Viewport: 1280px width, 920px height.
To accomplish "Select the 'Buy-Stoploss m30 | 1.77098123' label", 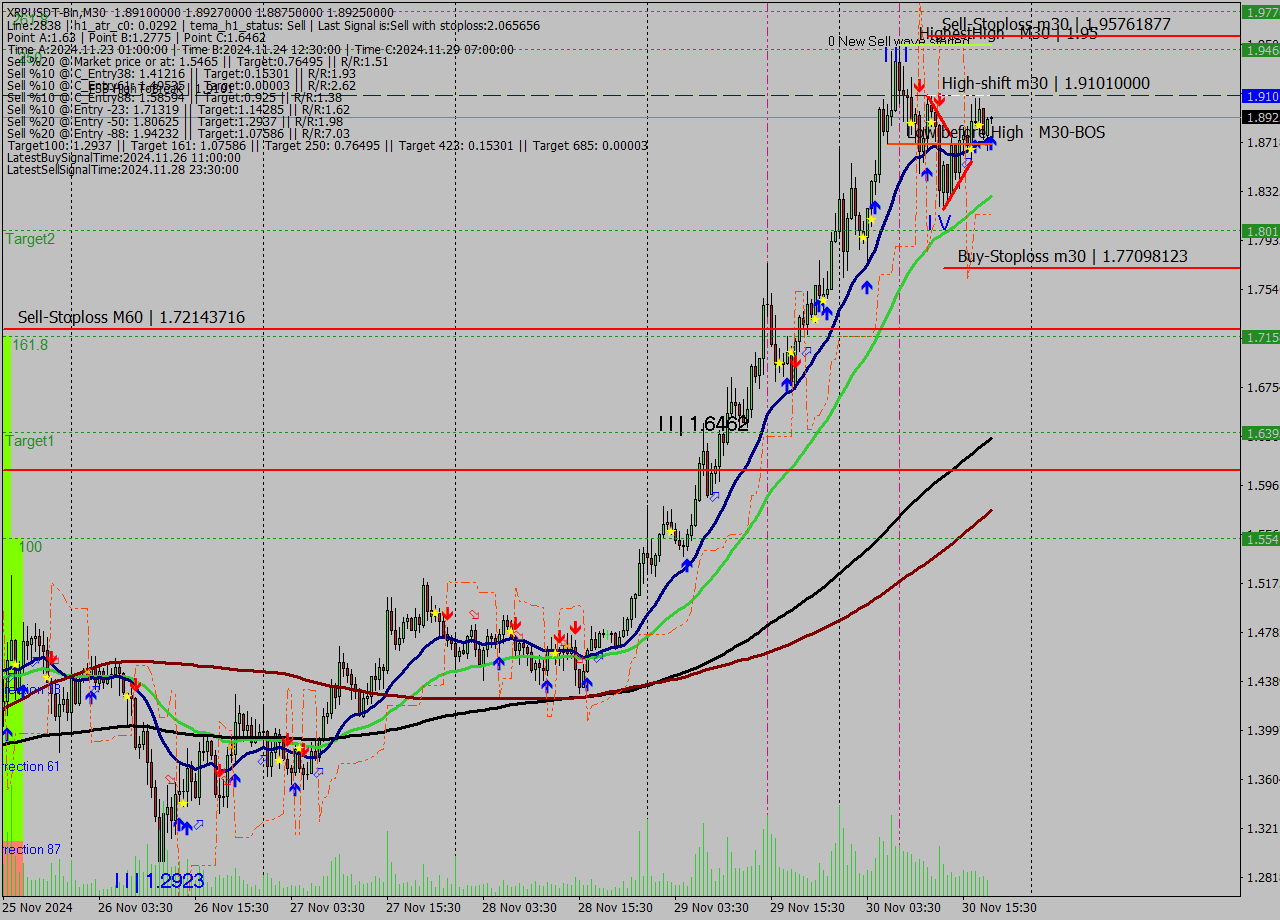I will 1073,256.
